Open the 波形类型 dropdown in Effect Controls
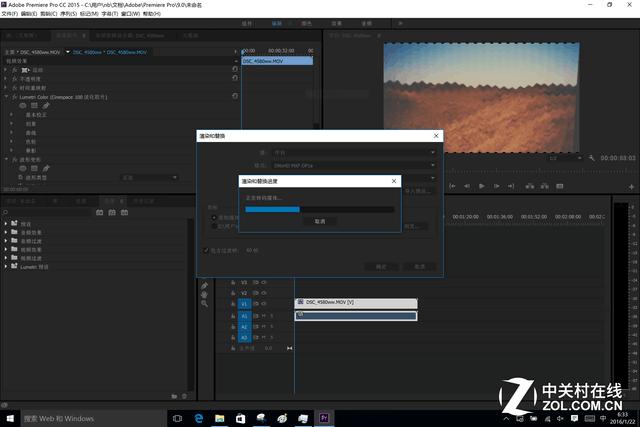Image resolution: width=640 pixels, height=427 pixels. pyautogui.click(x=149, y=178)
